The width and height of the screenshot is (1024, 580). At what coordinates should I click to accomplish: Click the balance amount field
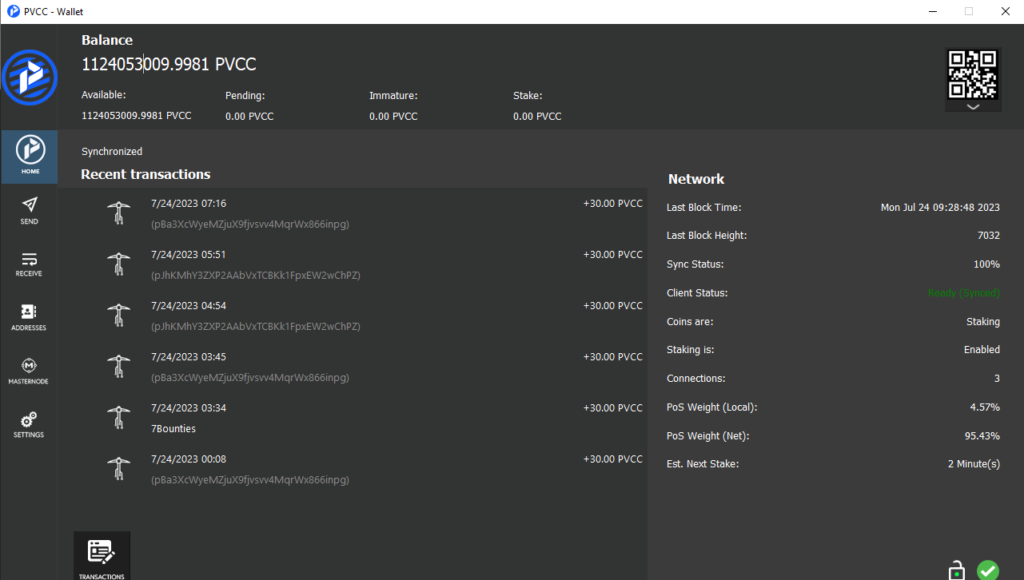(168, 63)
